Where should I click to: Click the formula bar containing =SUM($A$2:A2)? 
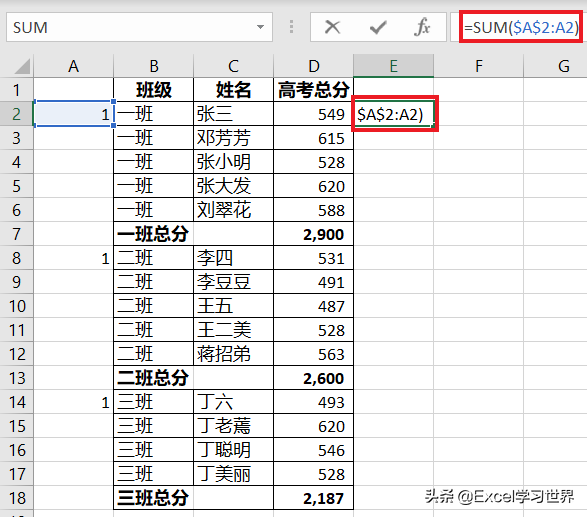point(521,27)
